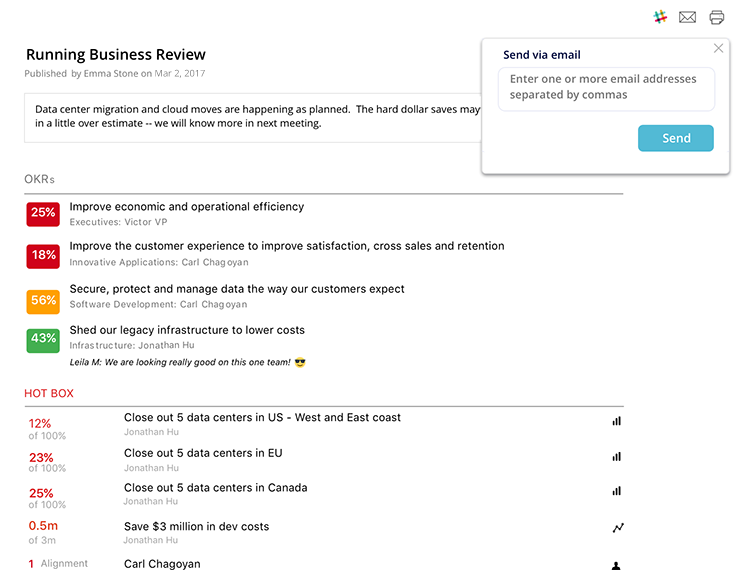The width and height of the screenshot is (750, 570).
Task: Close the Send via email popup
Action: tap(718, 48)
